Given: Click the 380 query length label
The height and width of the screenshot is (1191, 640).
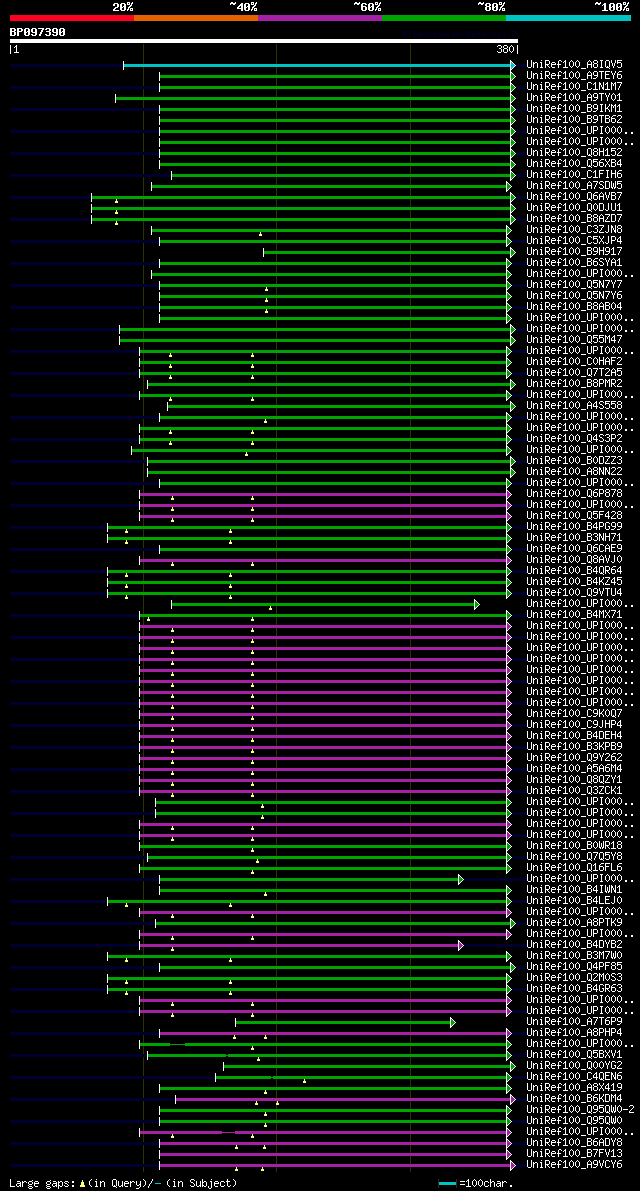Looking at the screenshot, I should (506, 49).
